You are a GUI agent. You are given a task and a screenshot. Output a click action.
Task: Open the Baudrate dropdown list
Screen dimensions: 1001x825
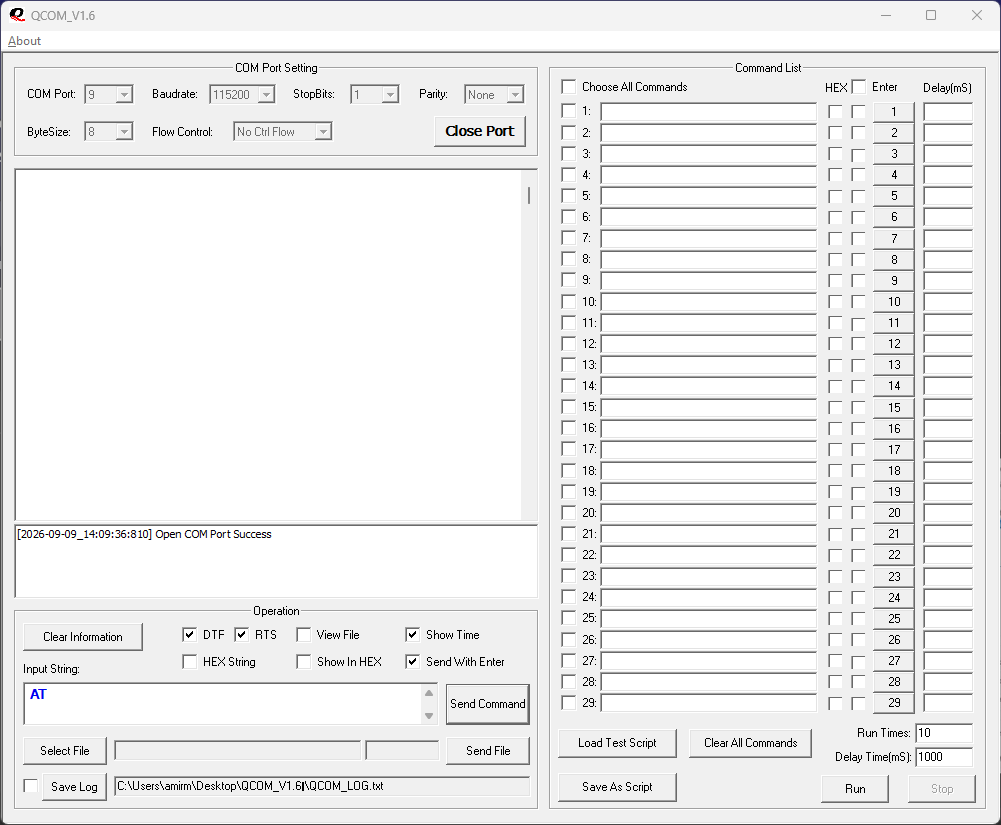tap(266, 95)
